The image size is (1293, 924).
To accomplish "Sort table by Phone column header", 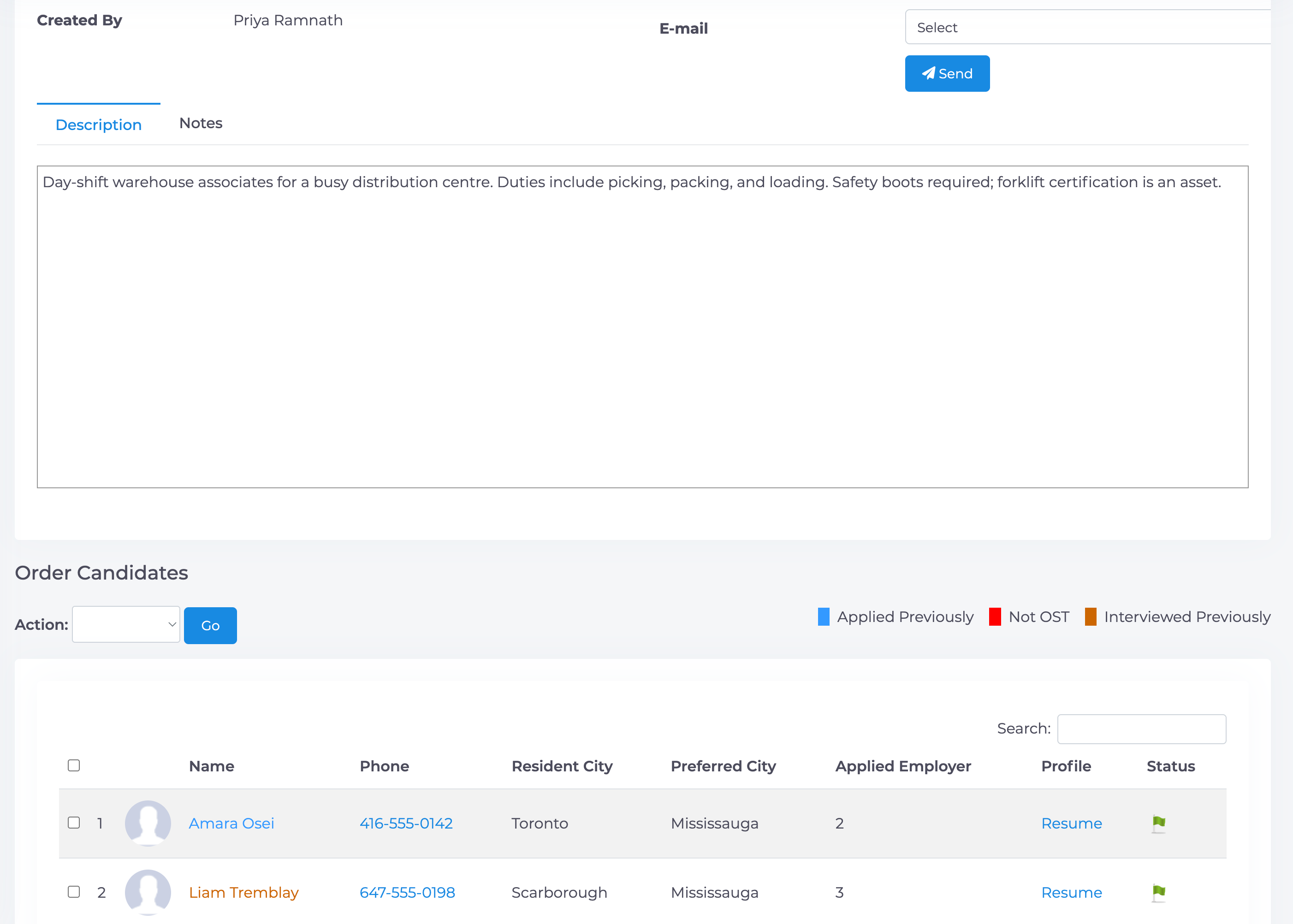I will 385,766.
